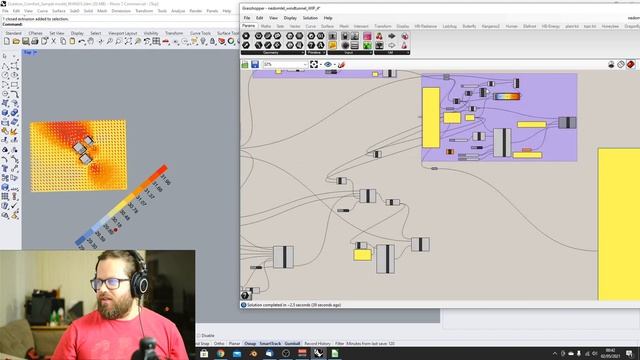Viewport: 640px width, 360px height.
Task: Toggle Record History in Rhino status bar
Action: (317, 344)
